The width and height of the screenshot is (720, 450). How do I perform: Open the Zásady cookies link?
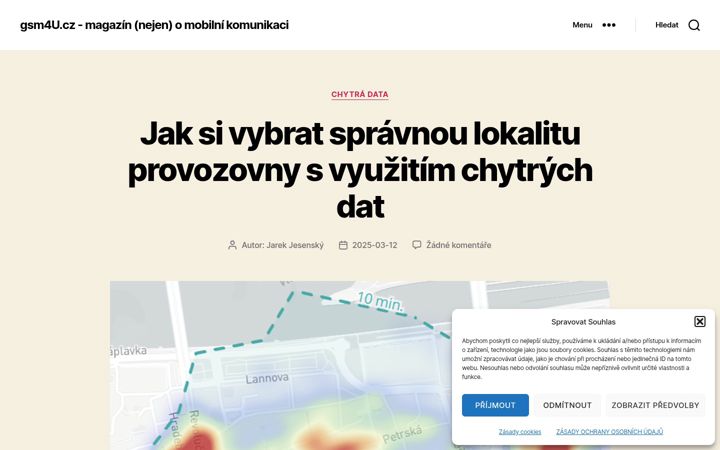click(x=520, y=432)
